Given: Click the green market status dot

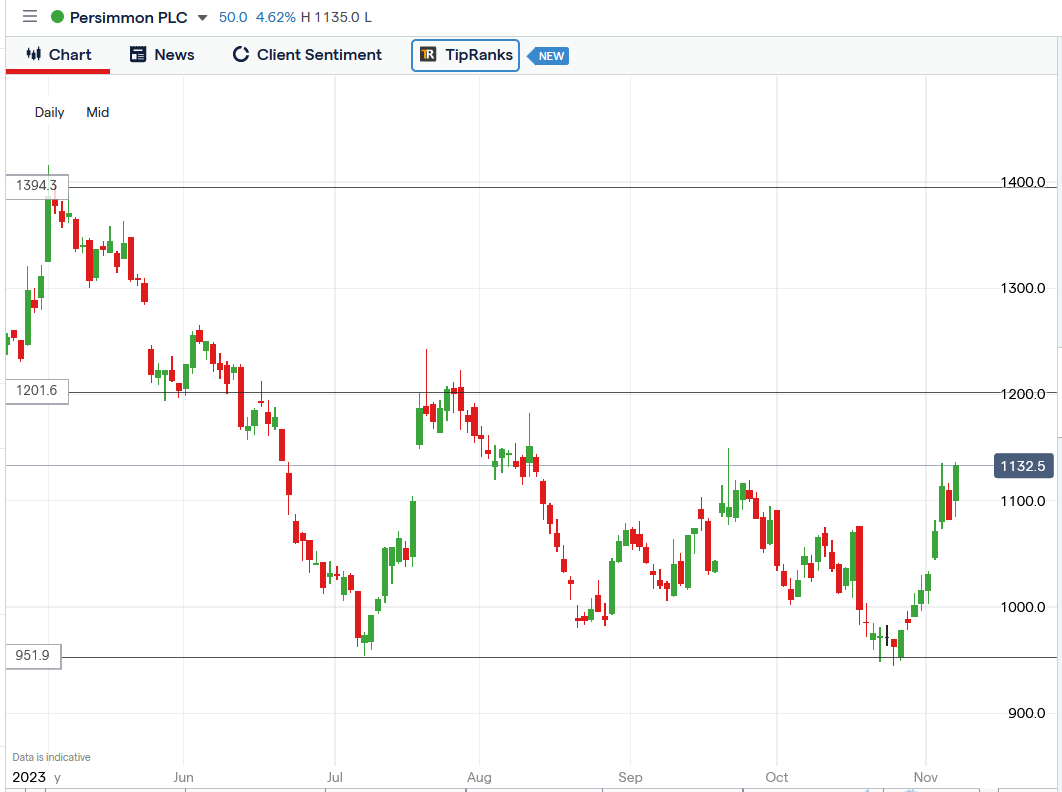Looking at the screenshot, I should [58, 17].
